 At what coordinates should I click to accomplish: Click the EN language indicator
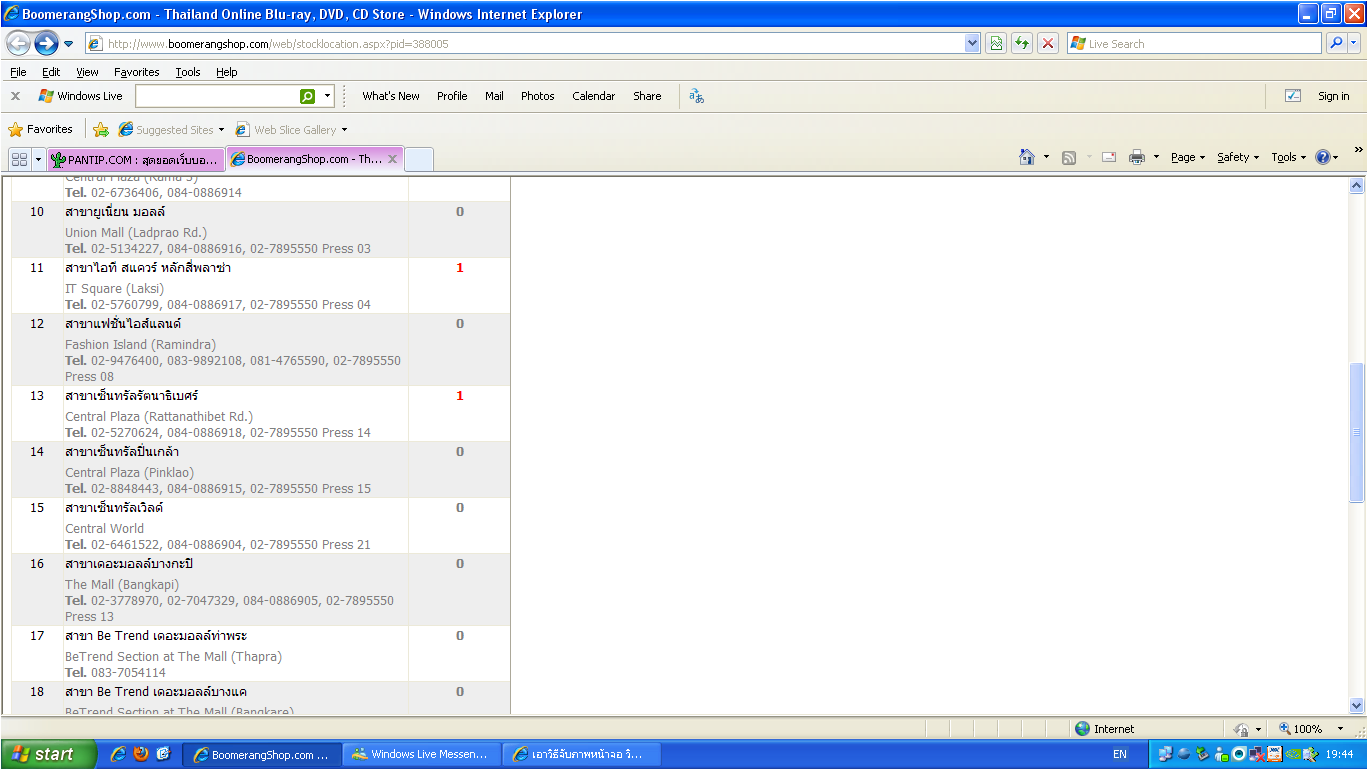click(x=1120, y=754)
